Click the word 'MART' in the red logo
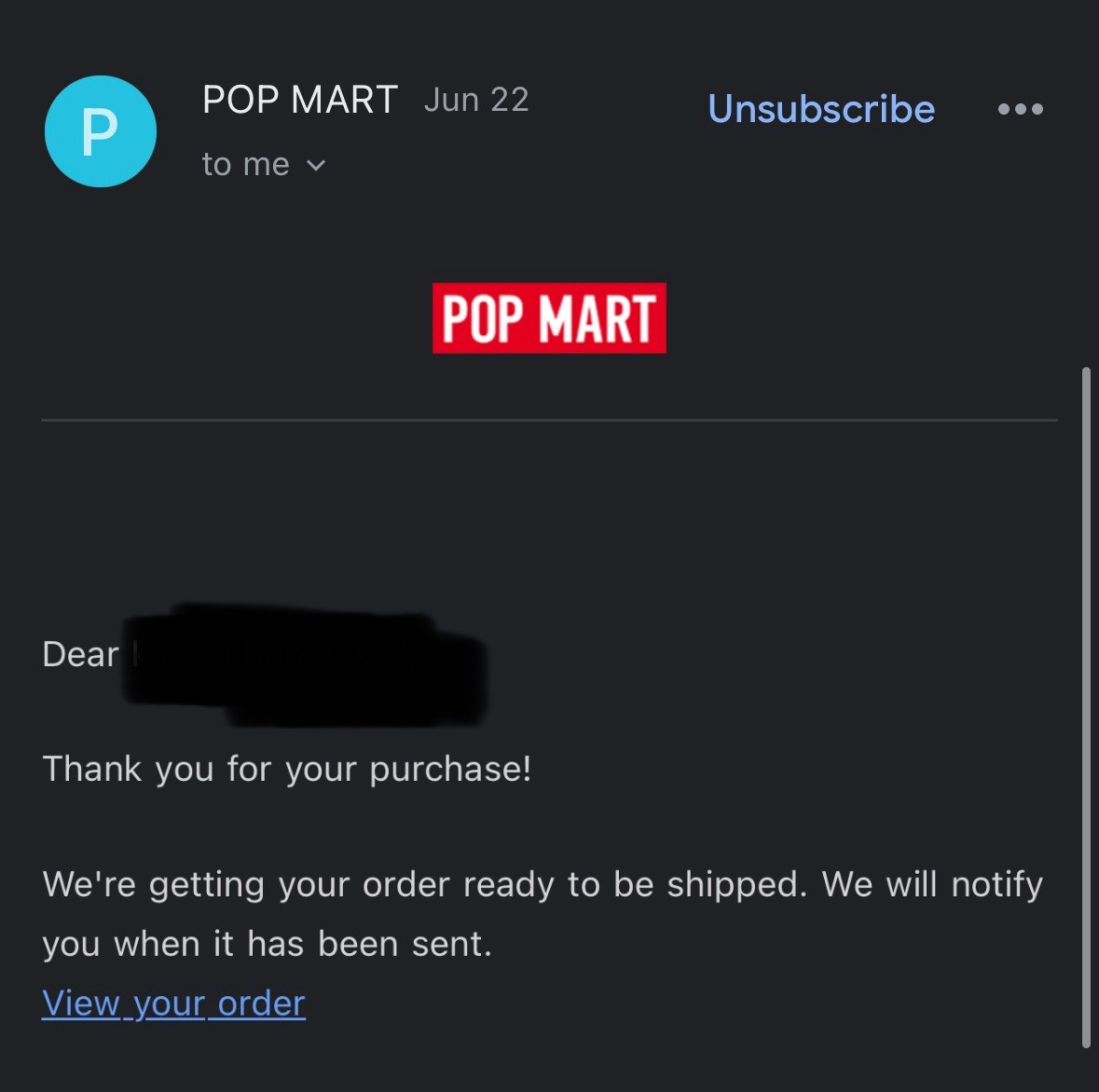The height and width of the screenshot is (1092, 1099). pos(598,319)
